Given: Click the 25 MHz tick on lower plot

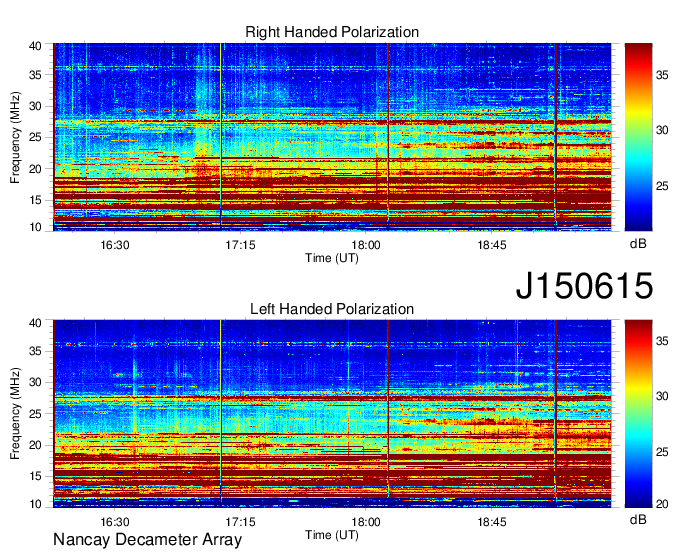Looking at the screenshot, I should tap(36, 414).
